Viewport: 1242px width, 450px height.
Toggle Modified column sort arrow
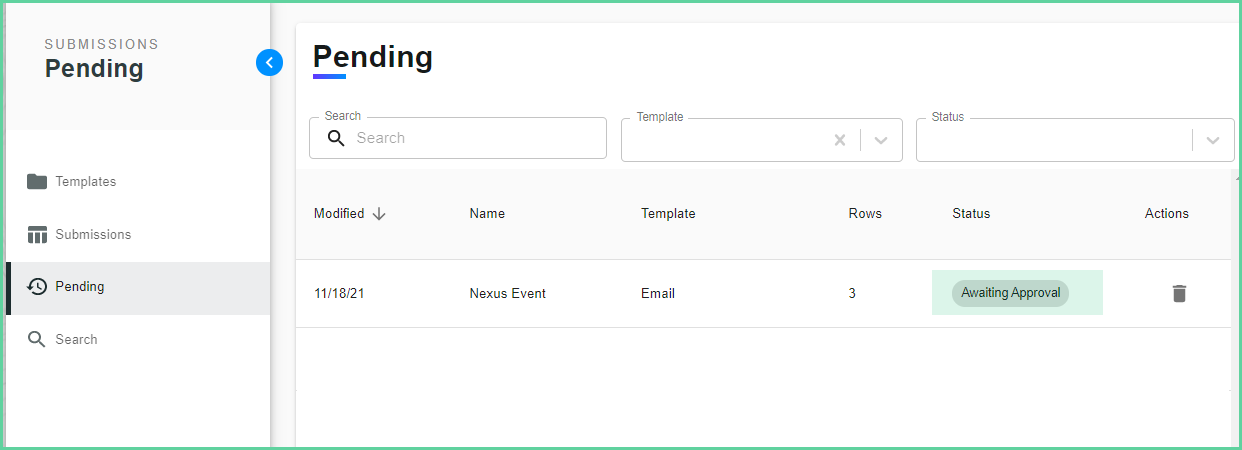click(x=379, y=213)
